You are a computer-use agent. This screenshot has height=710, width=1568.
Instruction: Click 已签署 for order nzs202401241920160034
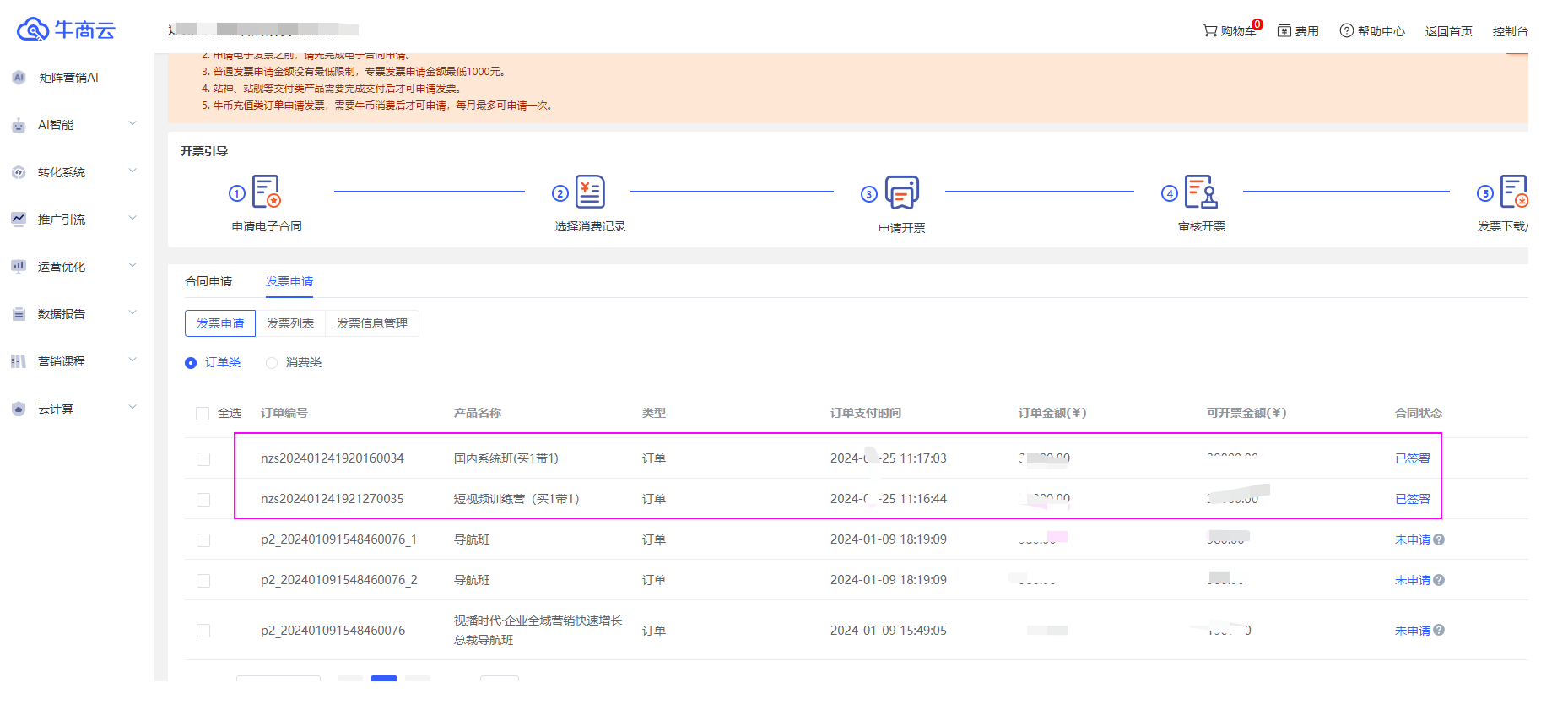(1413, 458)
